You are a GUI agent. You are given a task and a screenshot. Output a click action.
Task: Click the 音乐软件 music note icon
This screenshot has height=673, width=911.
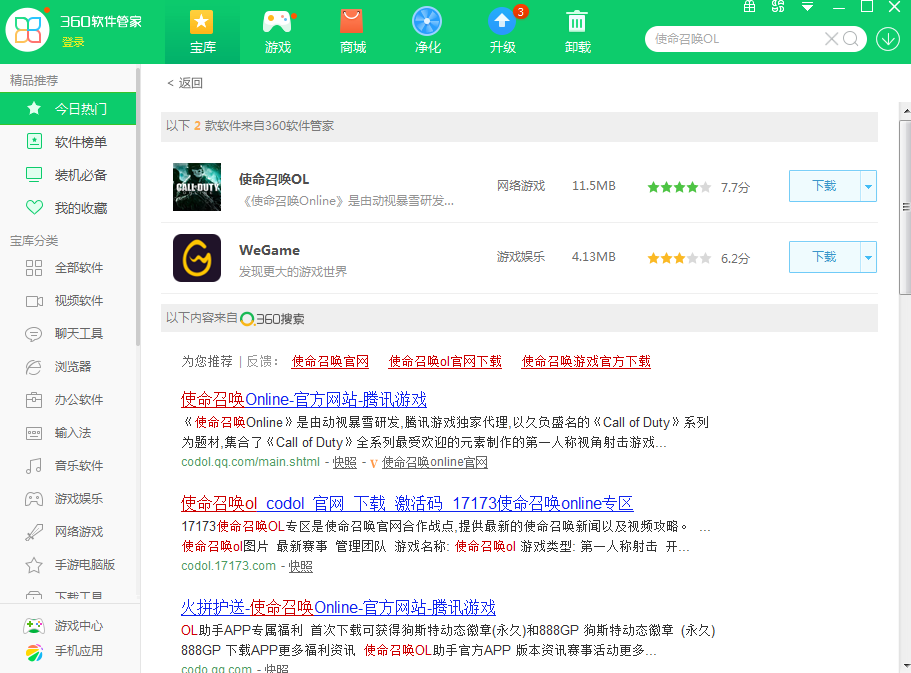34,466
